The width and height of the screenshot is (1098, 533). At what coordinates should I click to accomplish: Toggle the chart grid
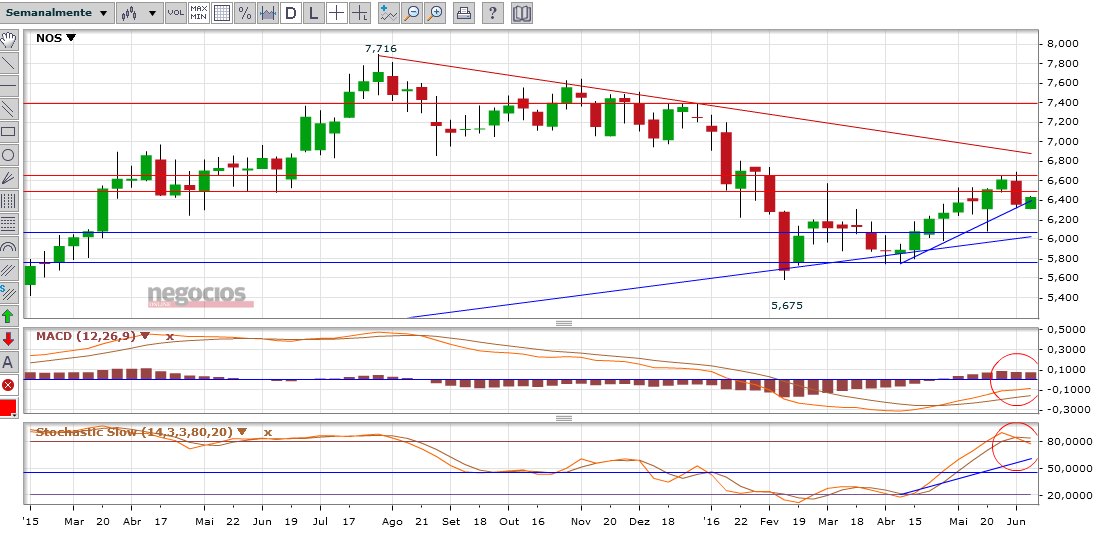(x=221, y=13)
